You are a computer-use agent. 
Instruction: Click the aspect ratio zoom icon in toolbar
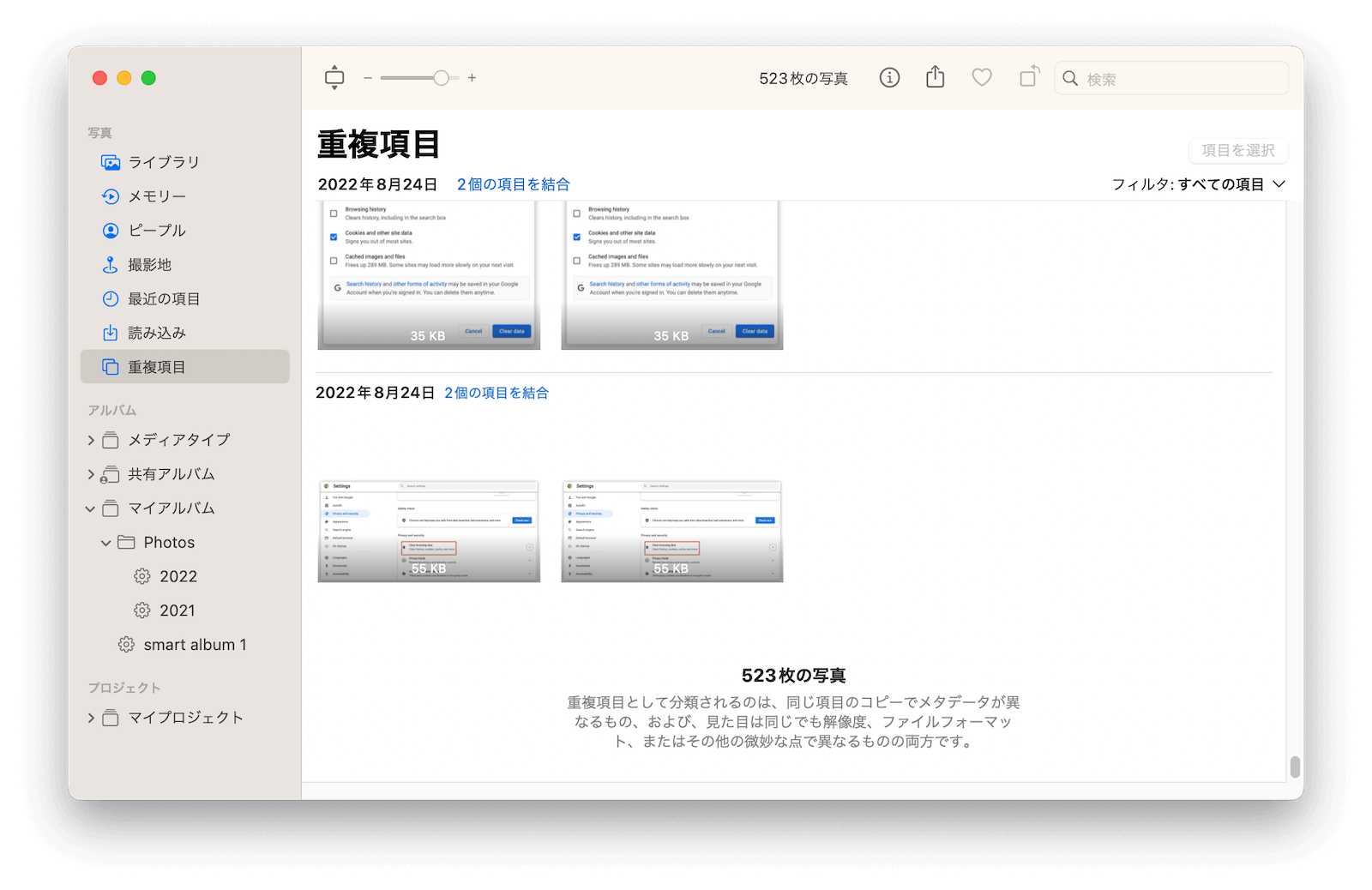[x=334, y=78]
